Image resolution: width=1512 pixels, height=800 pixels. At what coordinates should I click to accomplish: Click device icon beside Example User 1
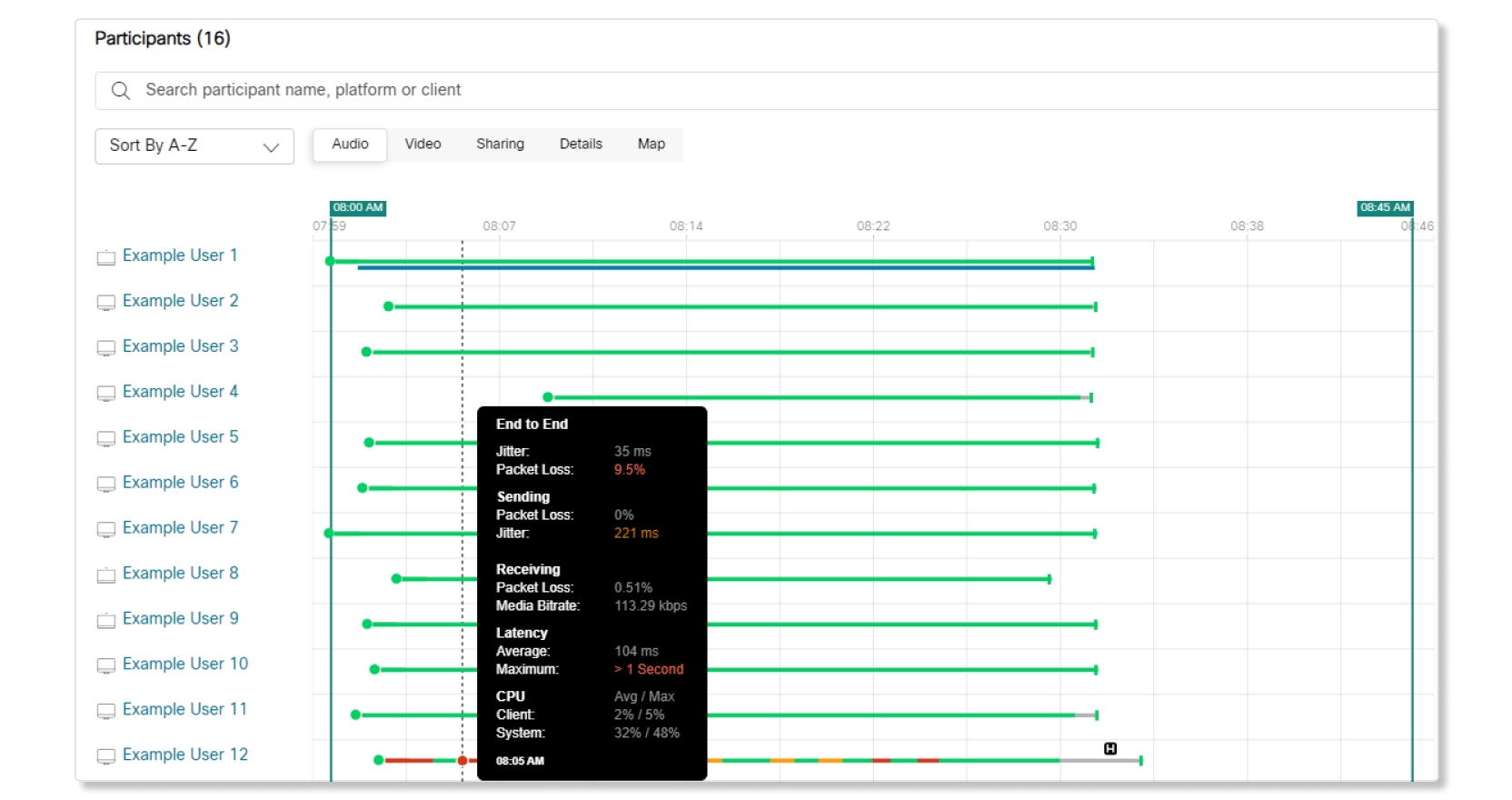106,257
